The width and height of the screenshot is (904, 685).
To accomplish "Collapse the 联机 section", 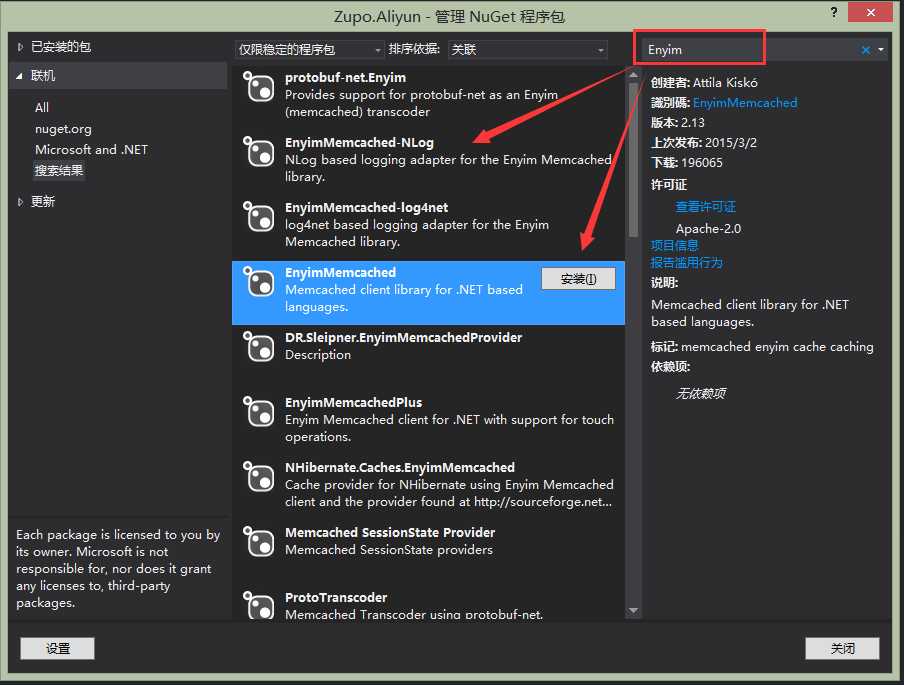I will coord(20,76).
